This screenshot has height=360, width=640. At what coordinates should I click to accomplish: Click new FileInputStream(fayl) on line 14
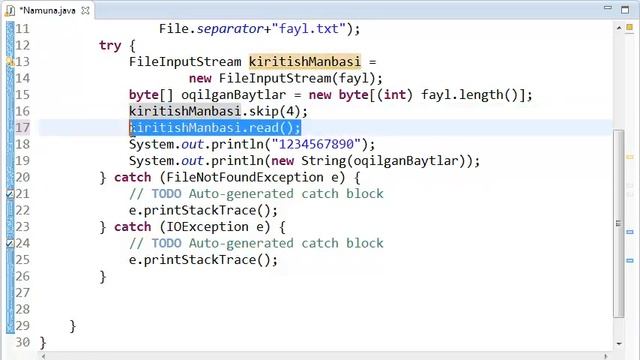click(x=282, y=78)
